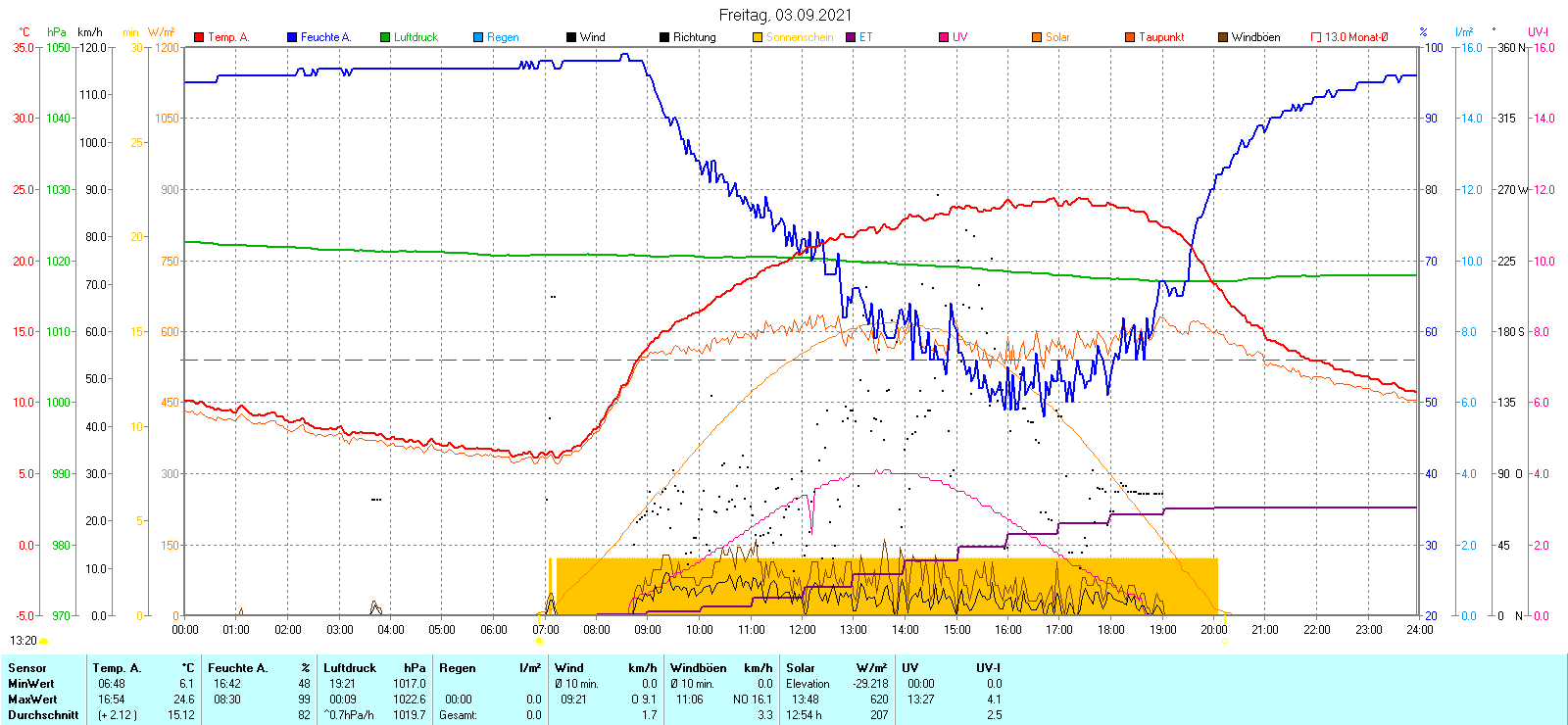The width and height of the screenshot is (1568, 725).
Task: Click the sunshine duration 12:54 h
Action: coord(804,715)
